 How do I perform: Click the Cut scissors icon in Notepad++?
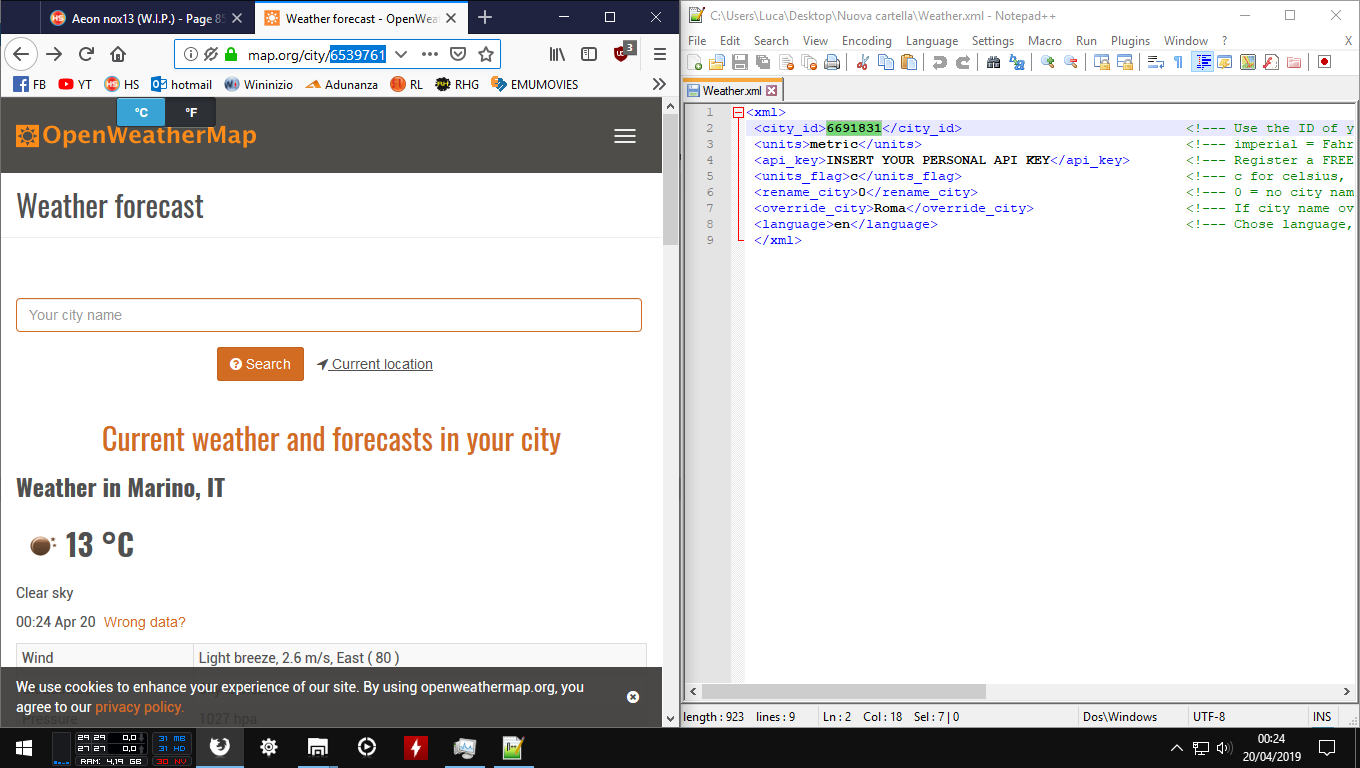862,62
